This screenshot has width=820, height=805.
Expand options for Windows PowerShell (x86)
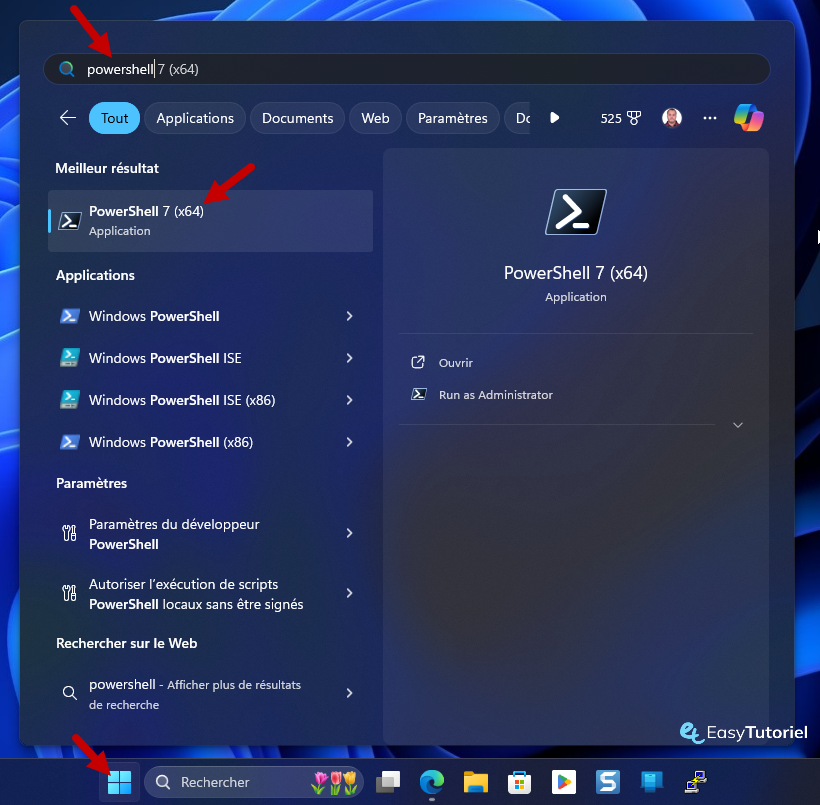(349, 442)
